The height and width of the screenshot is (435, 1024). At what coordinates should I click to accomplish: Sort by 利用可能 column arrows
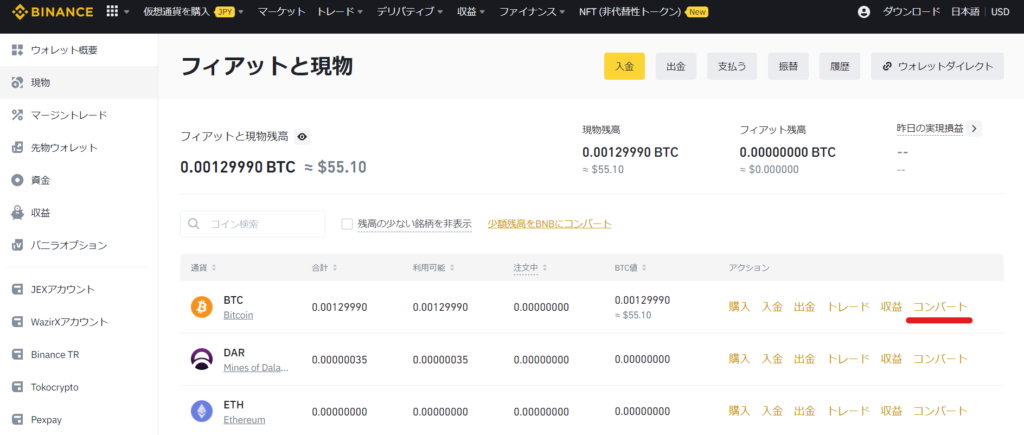(x=452, y=268)
